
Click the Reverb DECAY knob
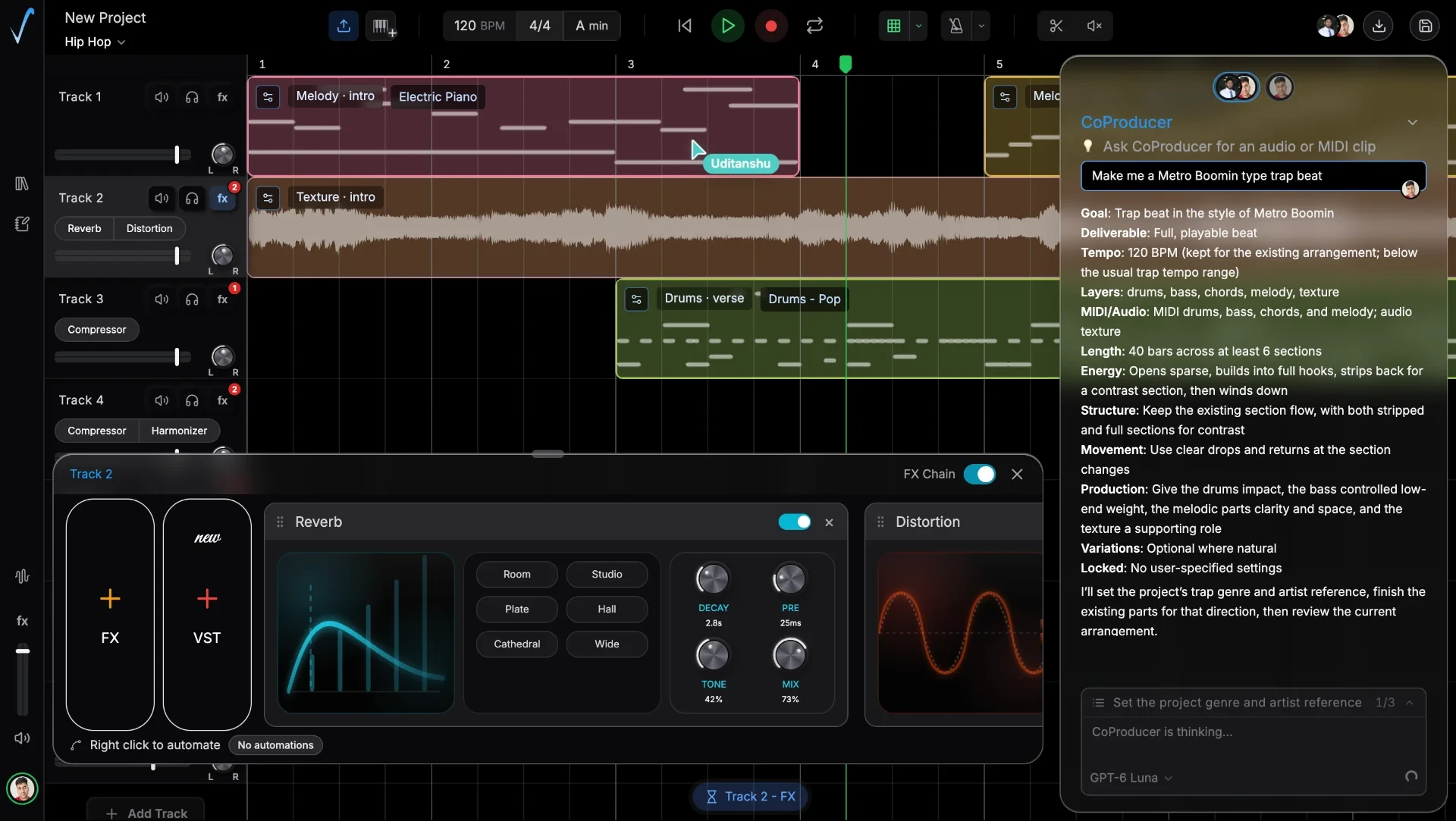713,579
